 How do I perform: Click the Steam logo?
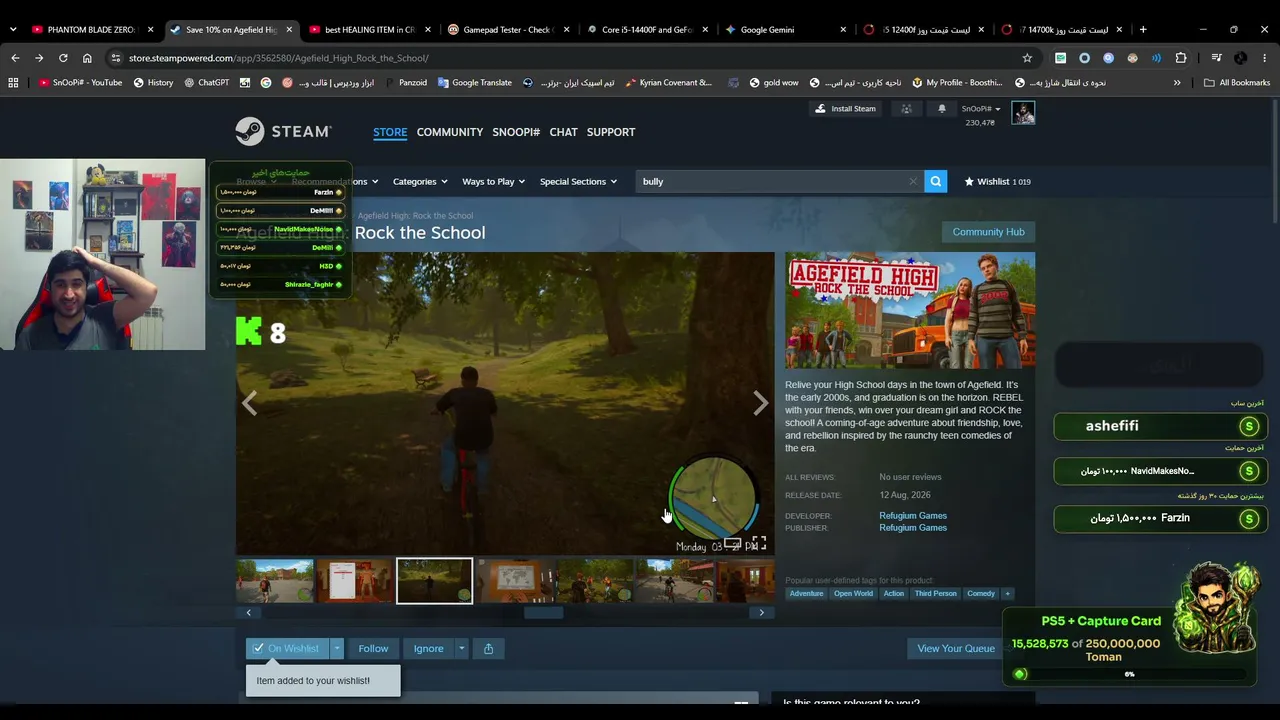click(x=283, y=132)
